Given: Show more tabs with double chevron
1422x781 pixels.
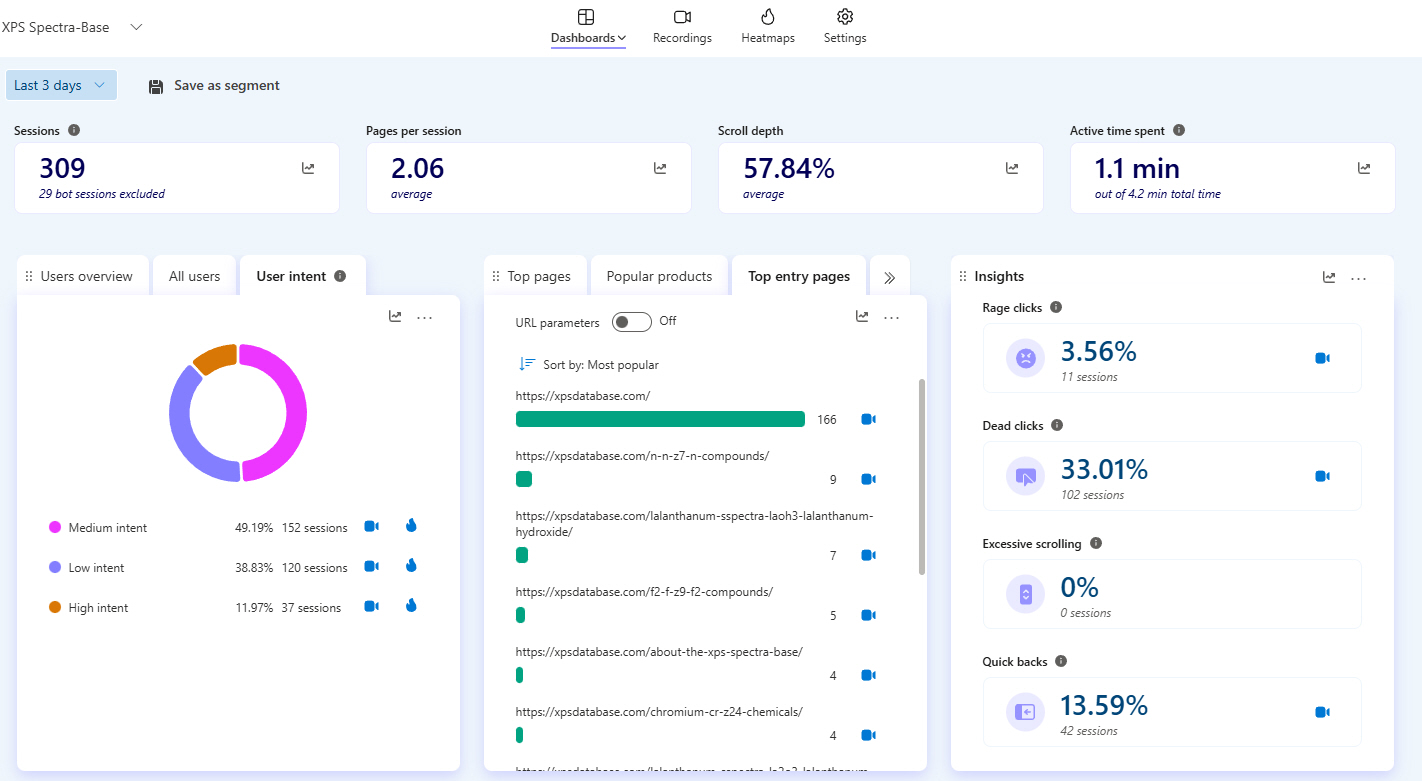Looking at the screenshot, I should pyautogui.click(x=889, y=277).
